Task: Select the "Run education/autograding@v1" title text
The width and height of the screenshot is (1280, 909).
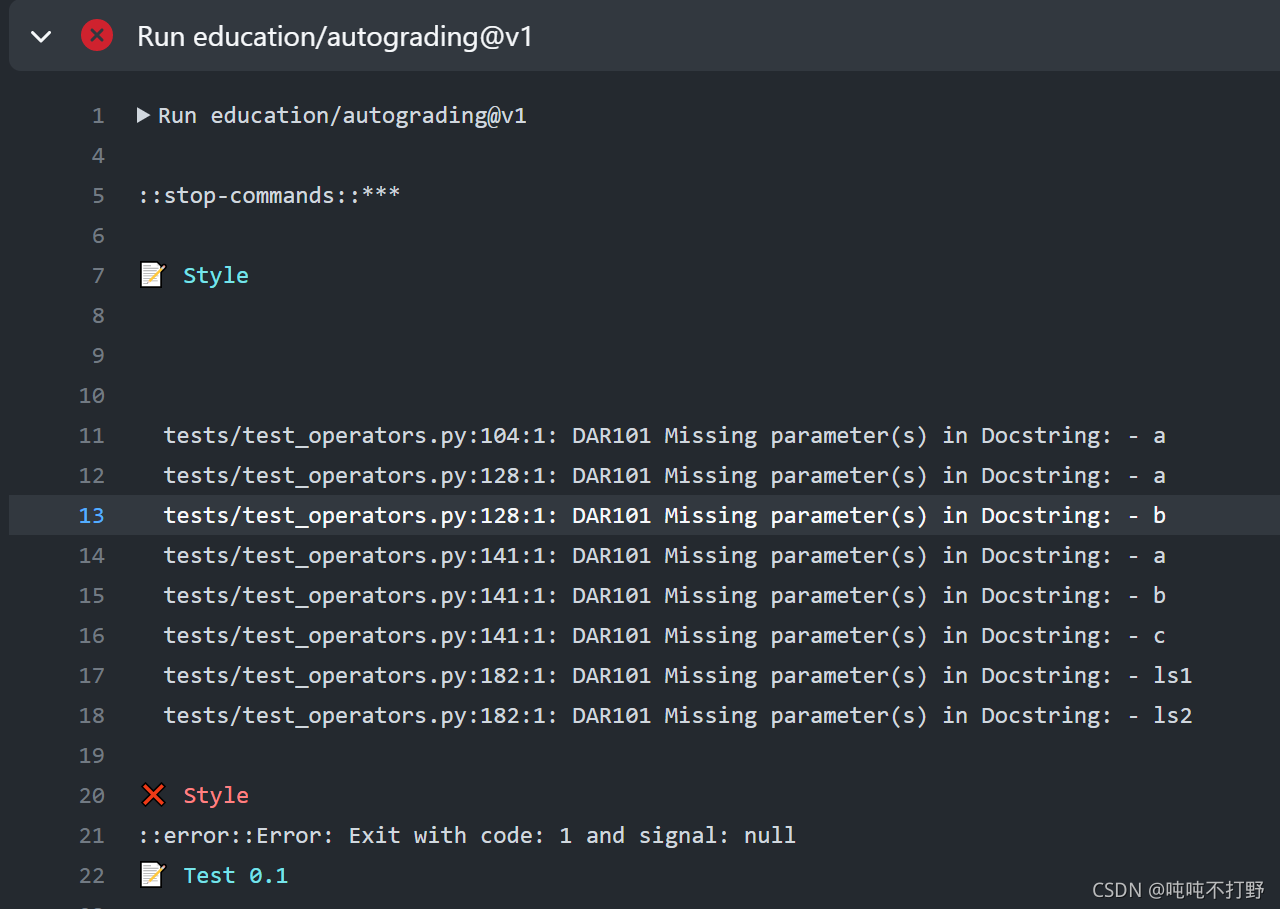Action: coord(335,35)
